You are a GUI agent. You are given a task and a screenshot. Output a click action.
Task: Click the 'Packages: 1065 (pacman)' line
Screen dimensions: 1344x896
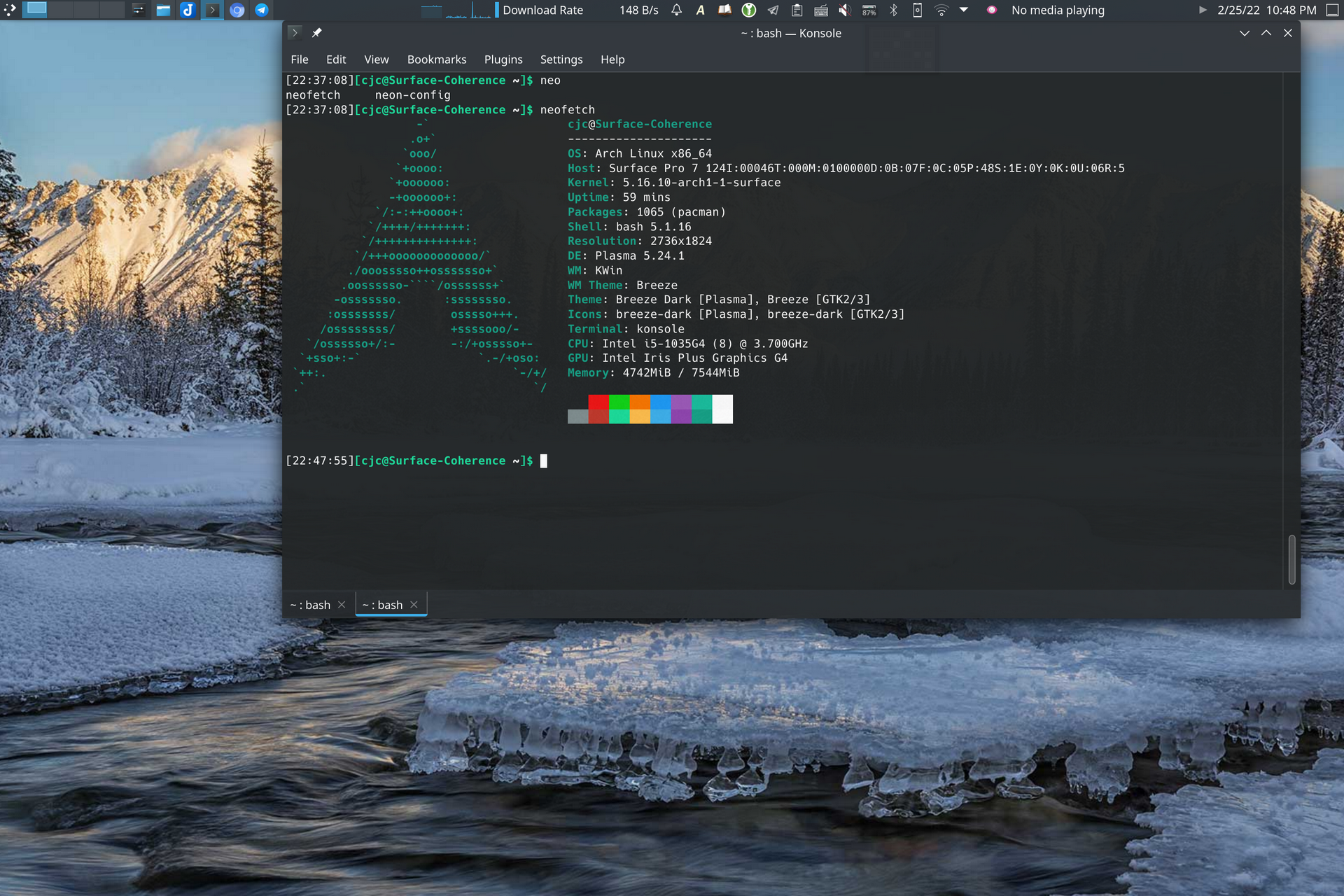click(647, 212)
